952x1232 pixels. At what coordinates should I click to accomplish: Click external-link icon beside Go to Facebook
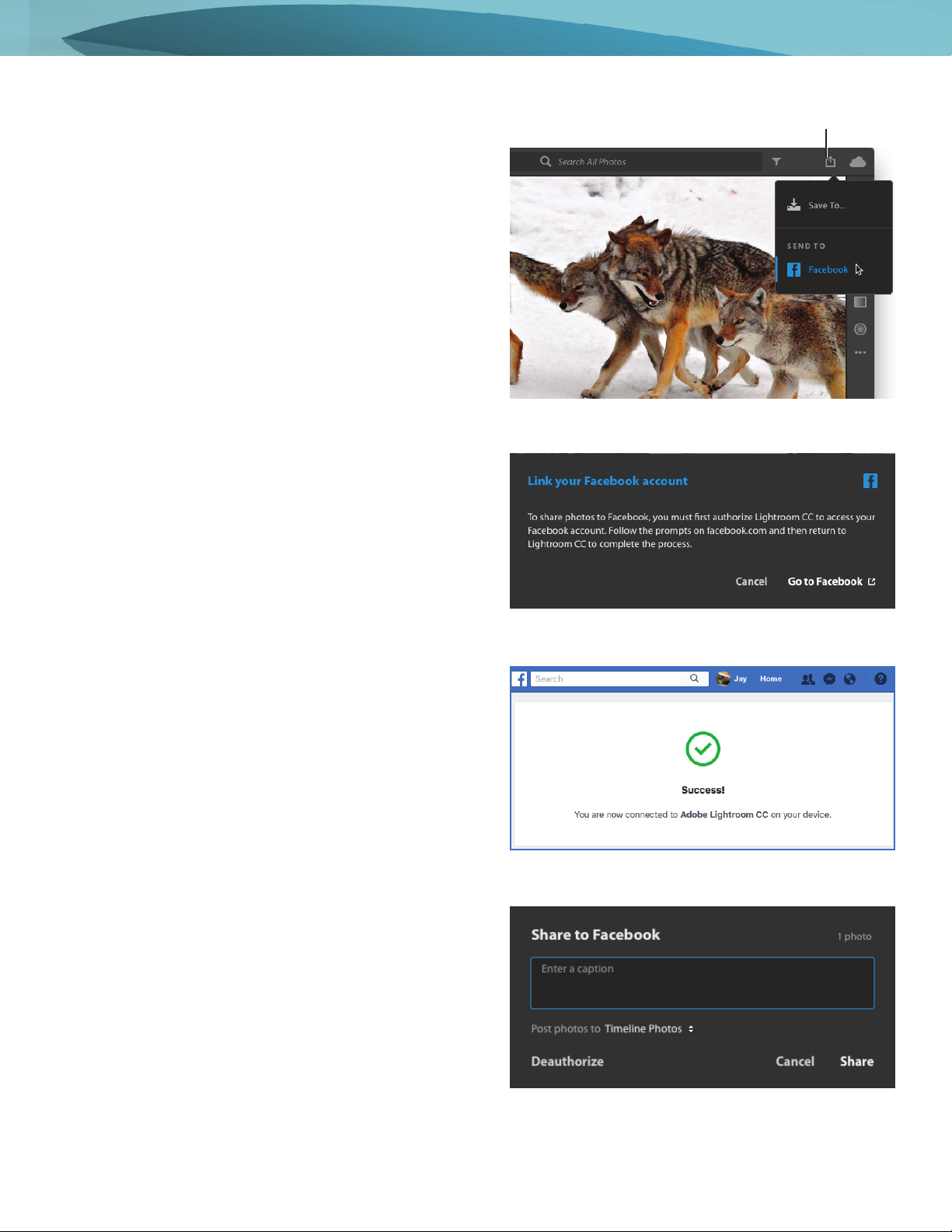(872, 581)
